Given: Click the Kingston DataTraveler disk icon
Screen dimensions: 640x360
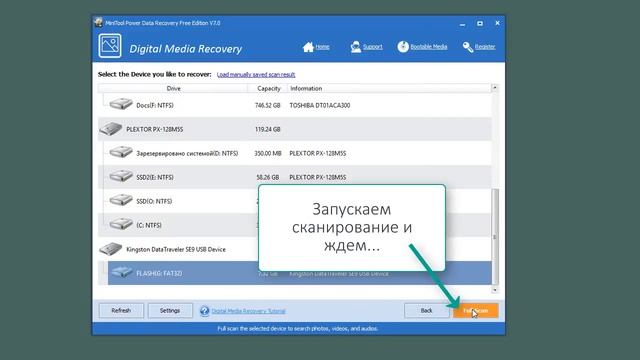Looking at the screenshot, I should [x=111, y=249].
